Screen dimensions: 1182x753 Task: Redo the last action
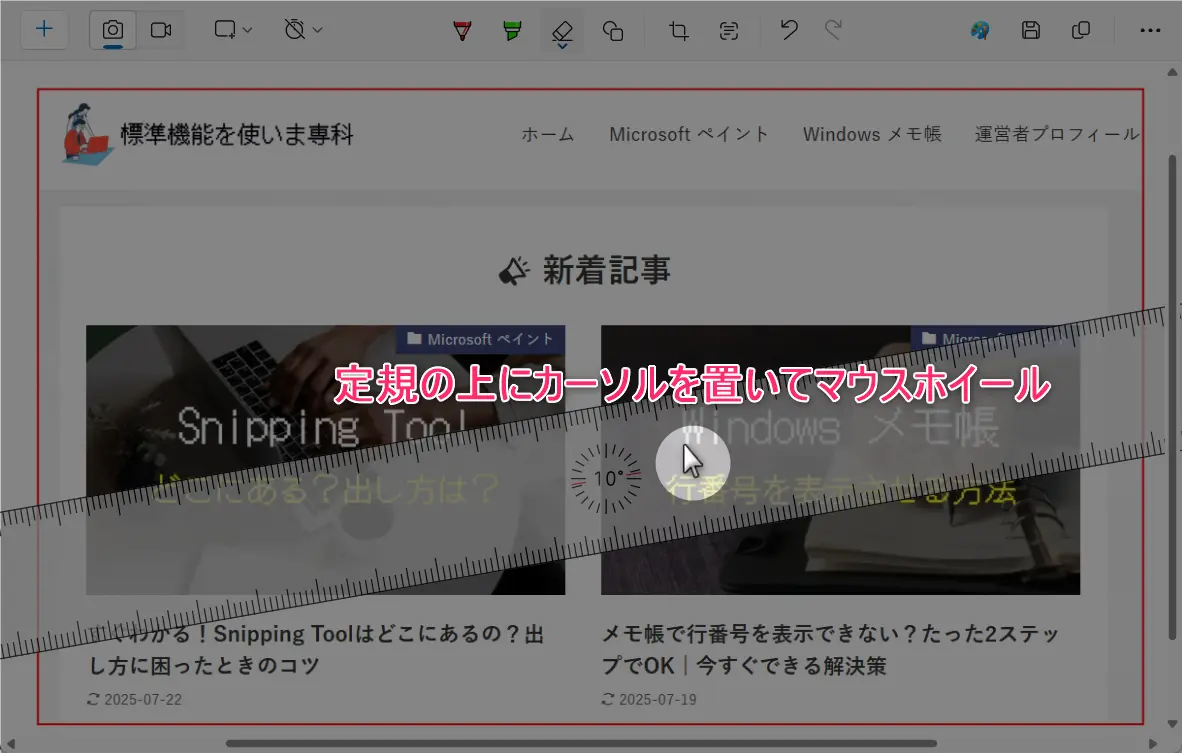pyautogui.click(x=833, y=30)
